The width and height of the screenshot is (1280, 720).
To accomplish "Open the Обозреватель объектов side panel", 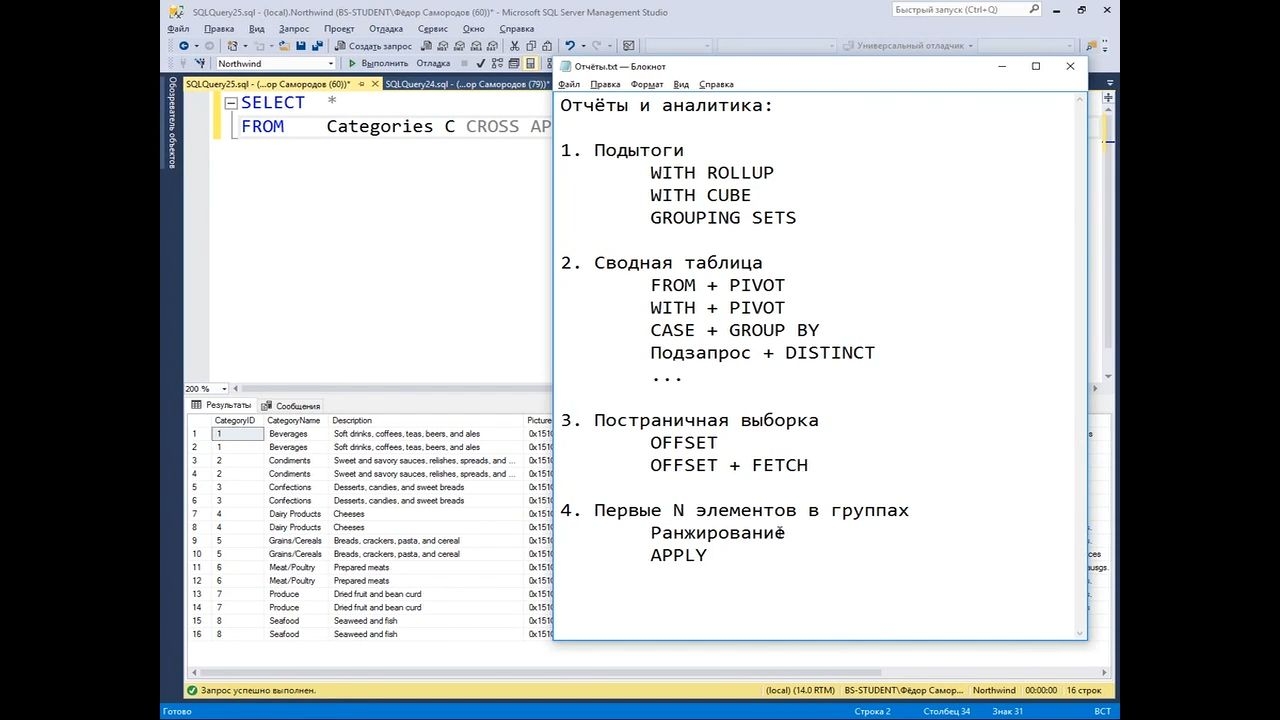I will coord(172,121).
